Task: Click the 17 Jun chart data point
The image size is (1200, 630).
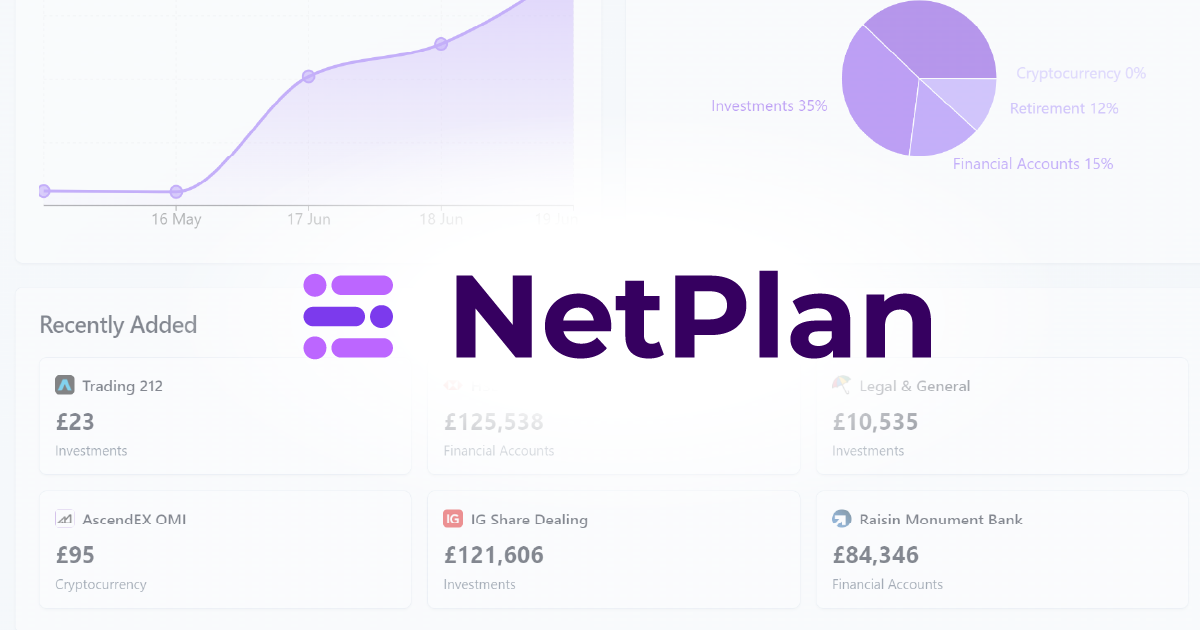Action: pos(308,76)
